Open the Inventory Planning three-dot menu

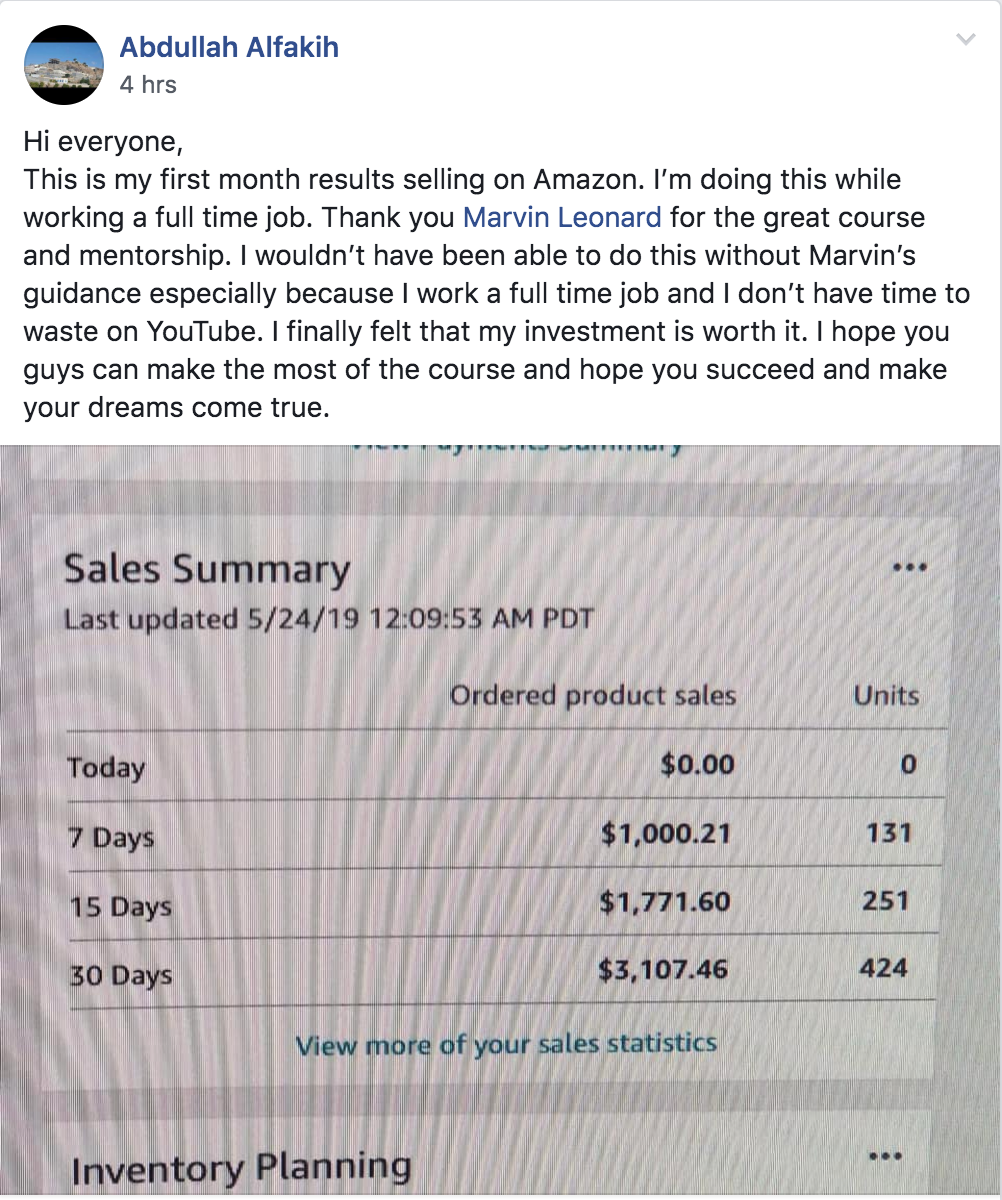click(x=885, y=1157)
